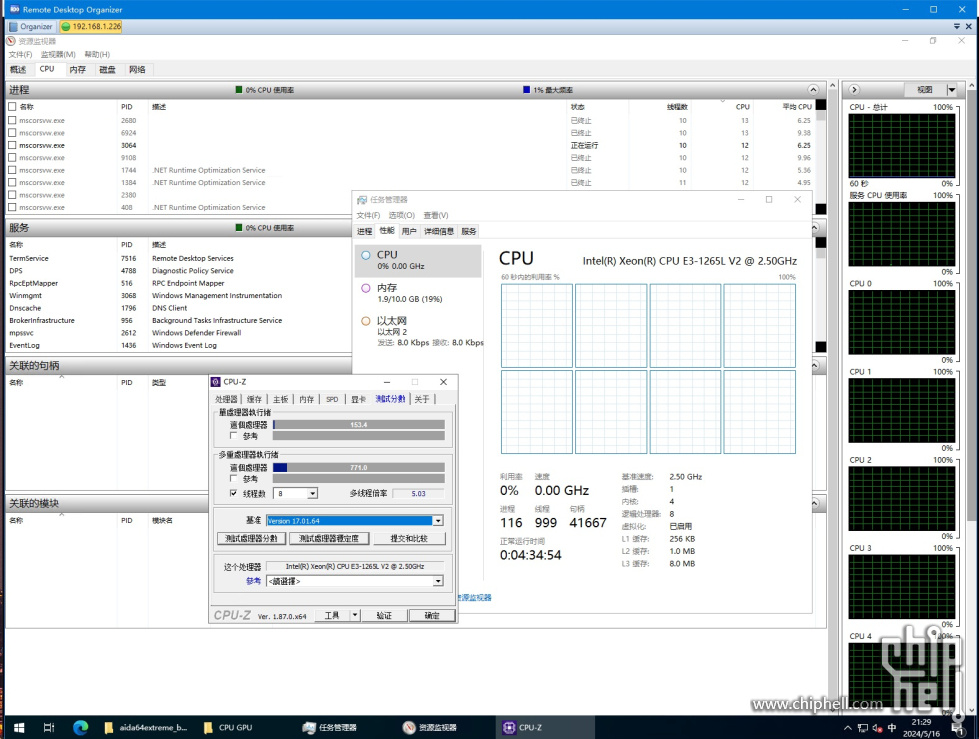Click Task Manager title bar icon

point(362,200)
